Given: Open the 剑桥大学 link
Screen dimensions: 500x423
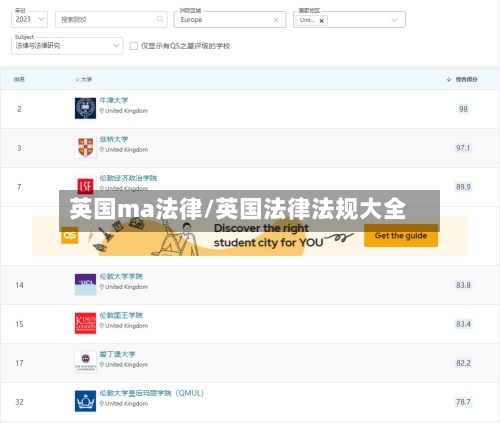Looking at the screenshot, I should point(114,139).
